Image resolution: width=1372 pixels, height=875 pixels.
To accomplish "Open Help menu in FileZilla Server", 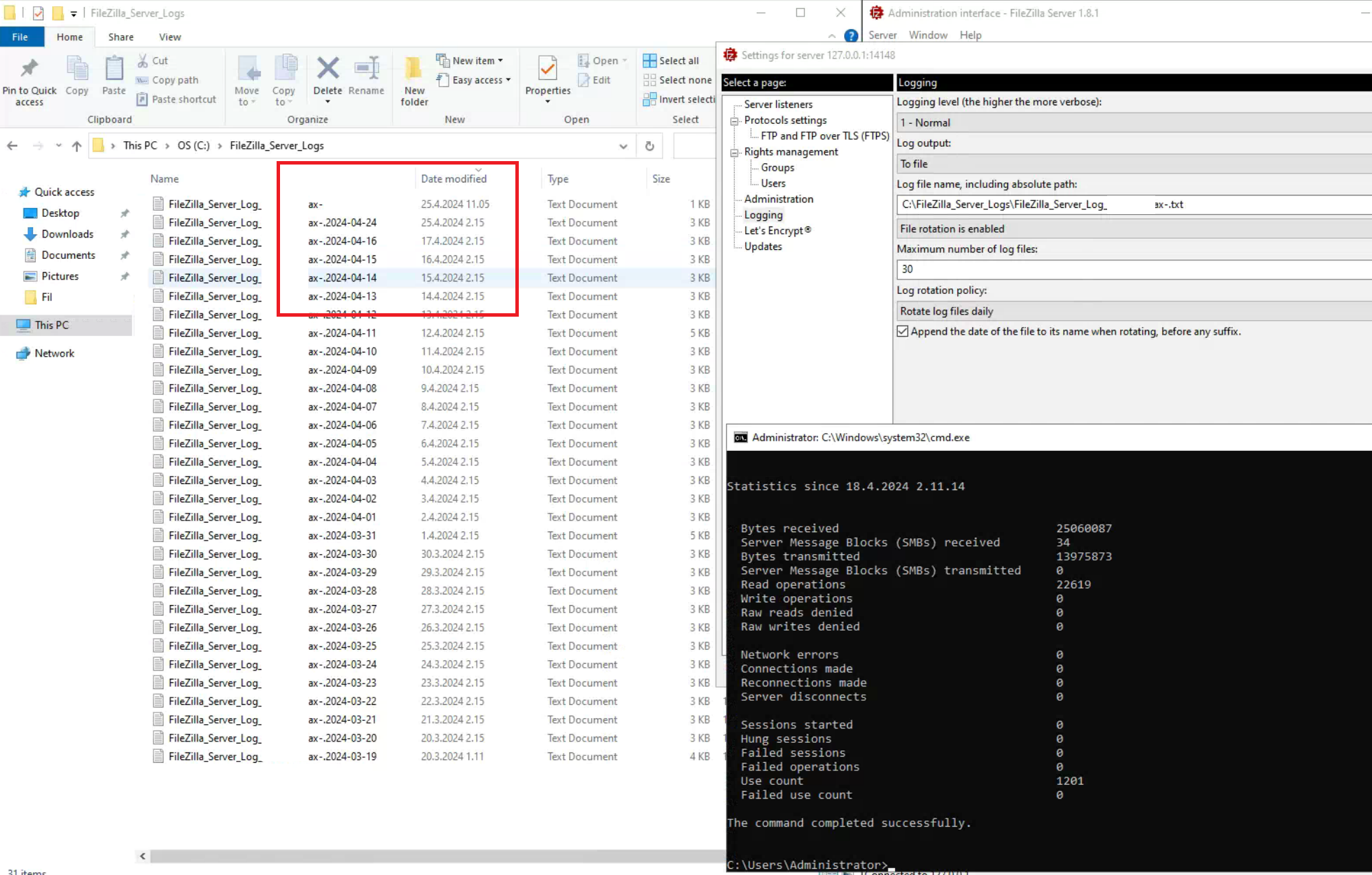I will 970,35.
